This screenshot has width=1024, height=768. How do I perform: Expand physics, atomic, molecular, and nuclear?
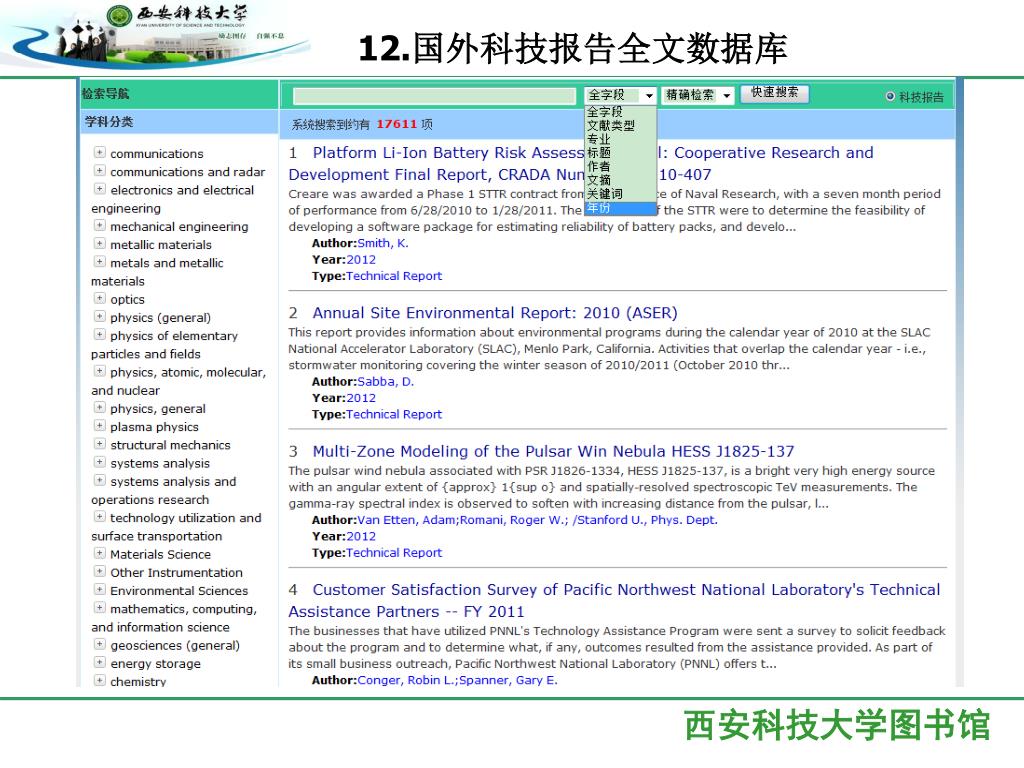click(99, 371)
